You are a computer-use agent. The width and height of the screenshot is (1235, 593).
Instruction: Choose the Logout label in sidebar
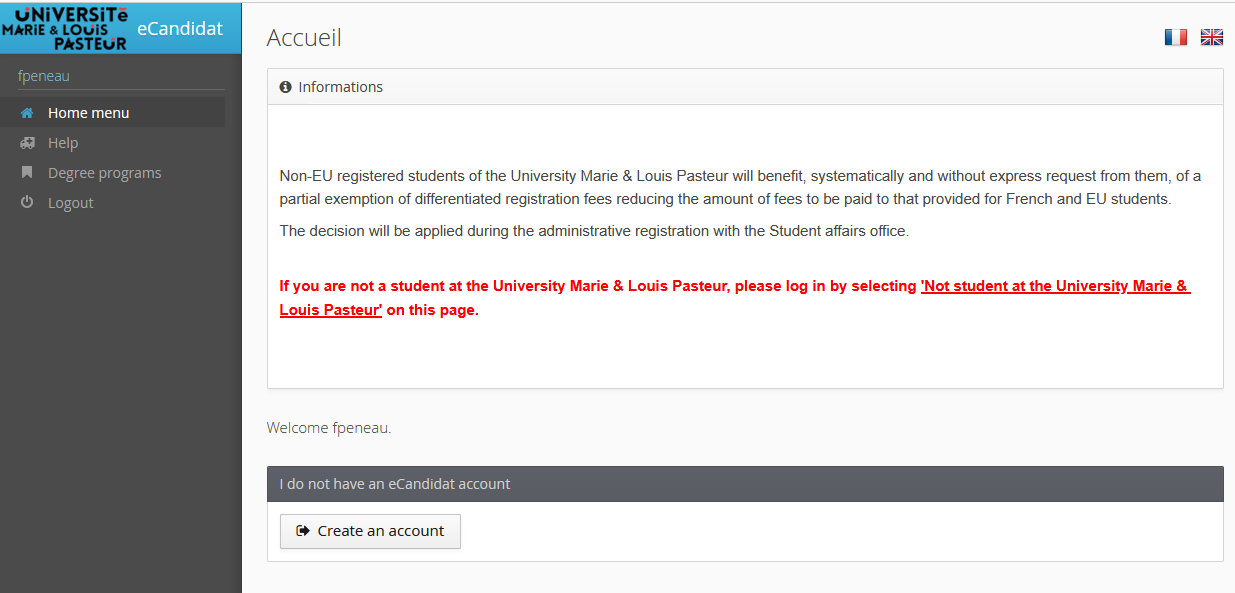point(70,203)
